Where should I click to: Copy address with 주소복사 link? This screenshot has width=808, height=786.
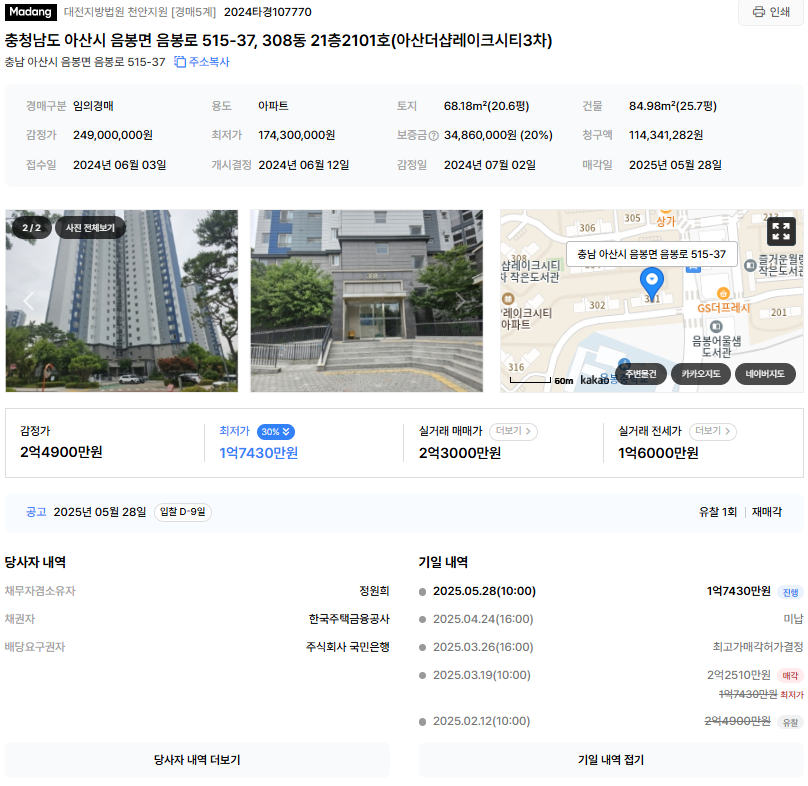point(201,62)
